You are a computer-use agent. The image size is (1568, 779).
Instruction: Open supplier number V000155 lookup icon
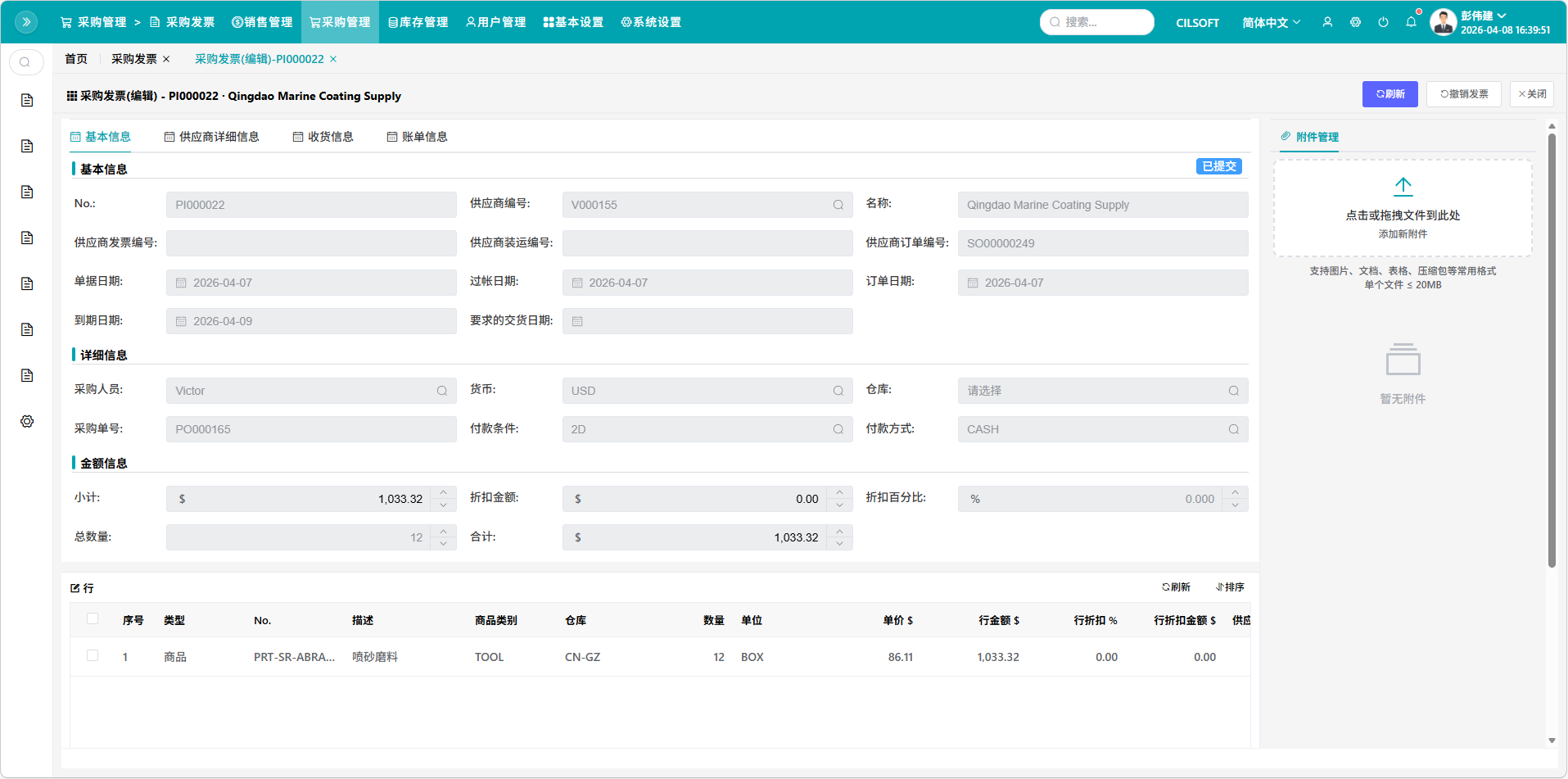click(838, 205)
